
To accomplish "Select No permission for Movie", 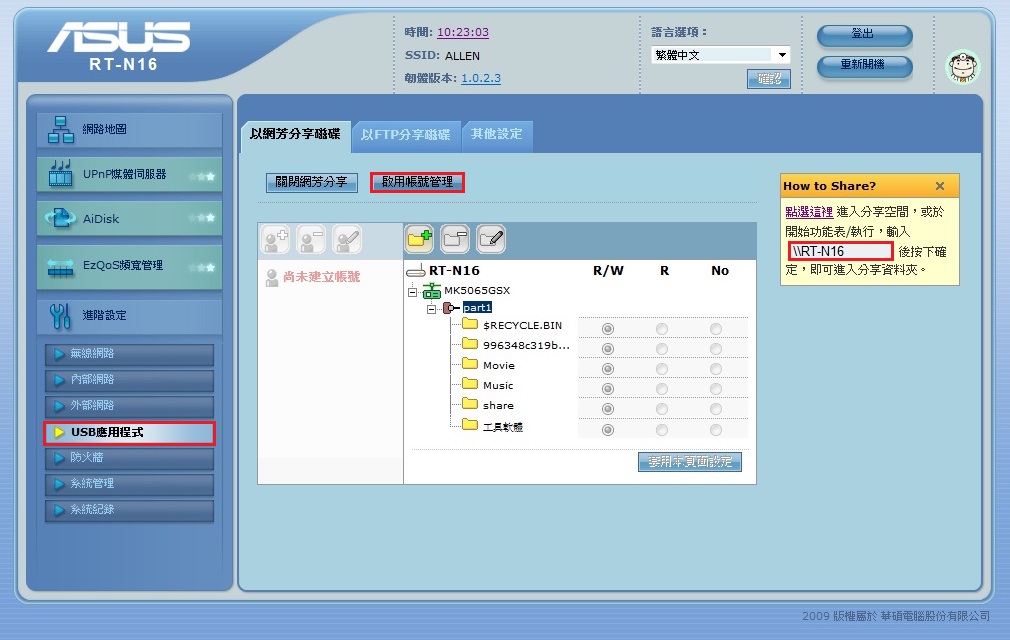I will click(x=716, y=369).
